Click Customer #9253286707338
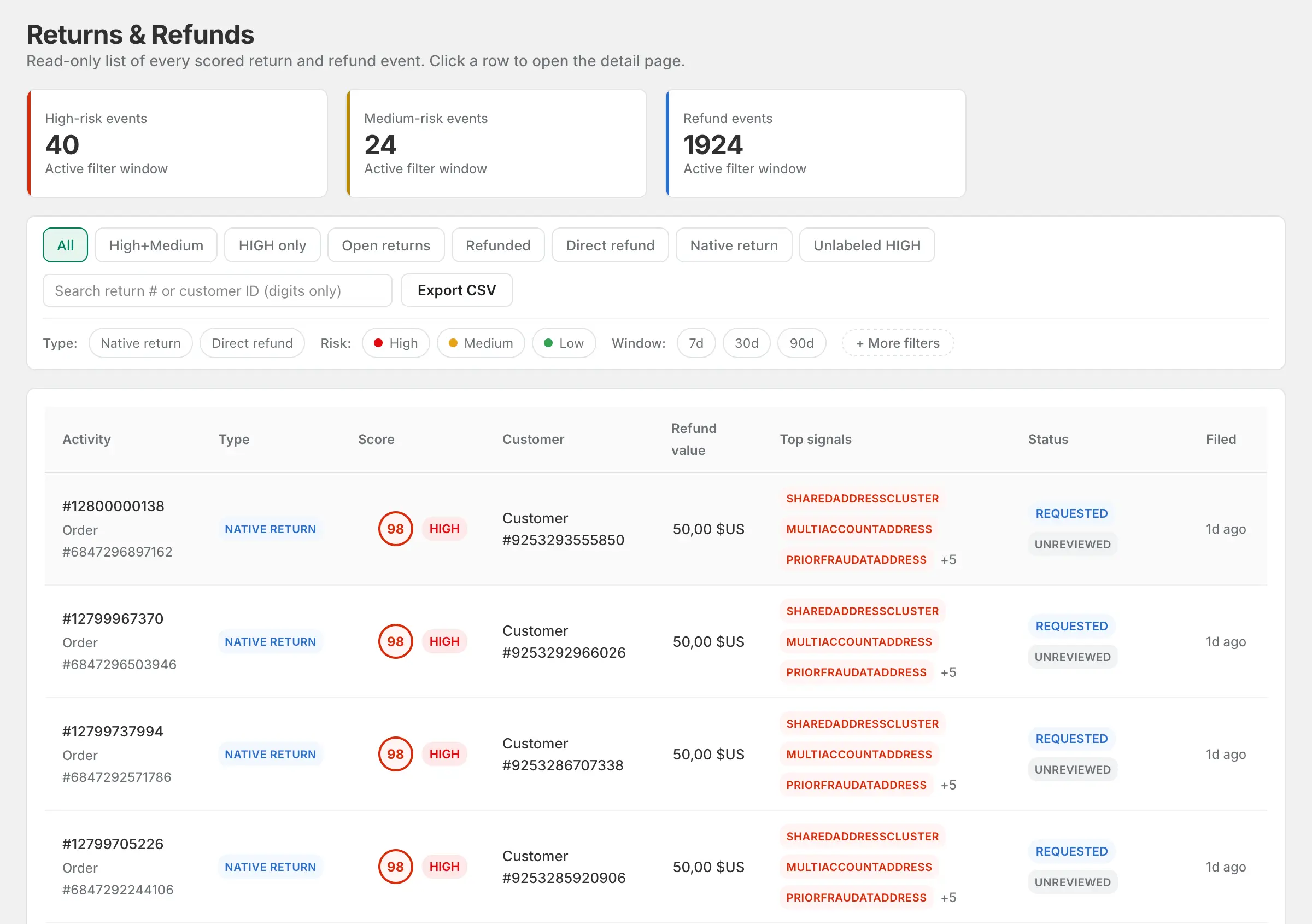The width and height of the screenshot is (1312, 924). click(563, 755)
